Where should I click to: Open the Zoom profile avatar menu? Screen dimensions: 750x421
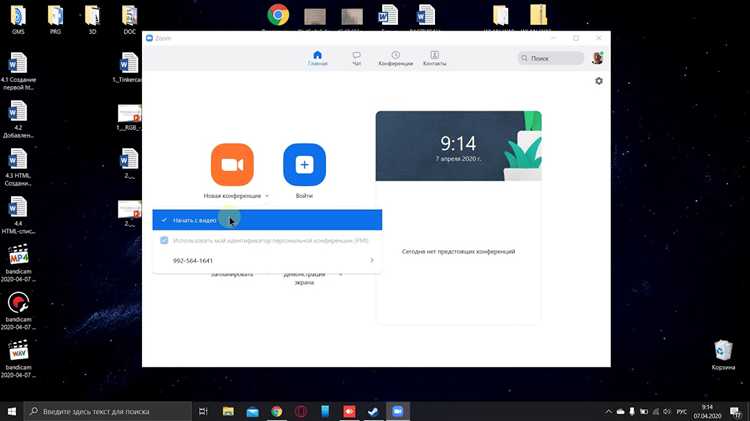[597, 58]
